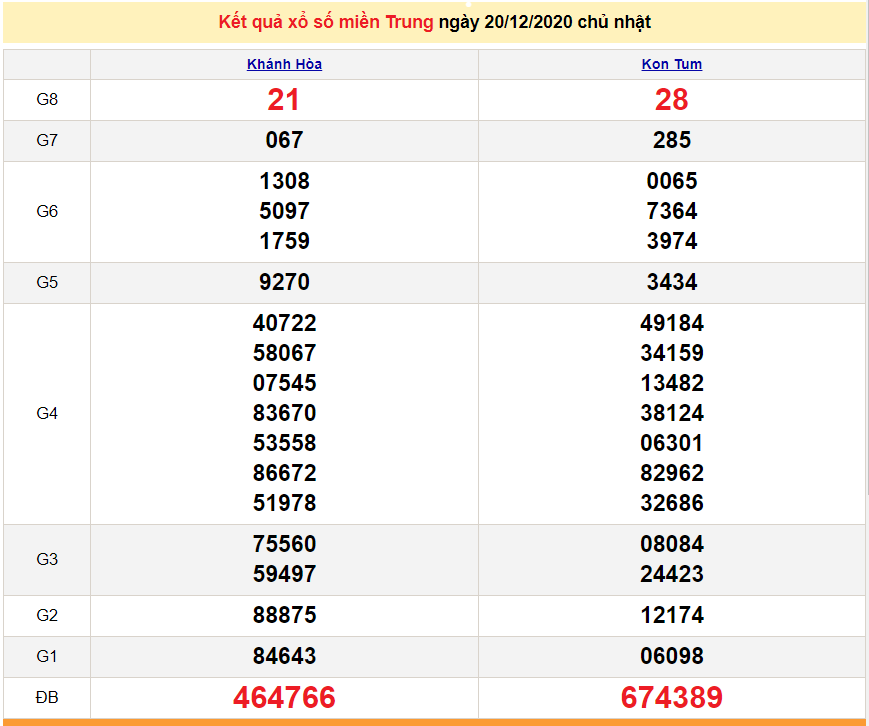
Task: Click the G4 number 83670
Action: coord(284,413)
